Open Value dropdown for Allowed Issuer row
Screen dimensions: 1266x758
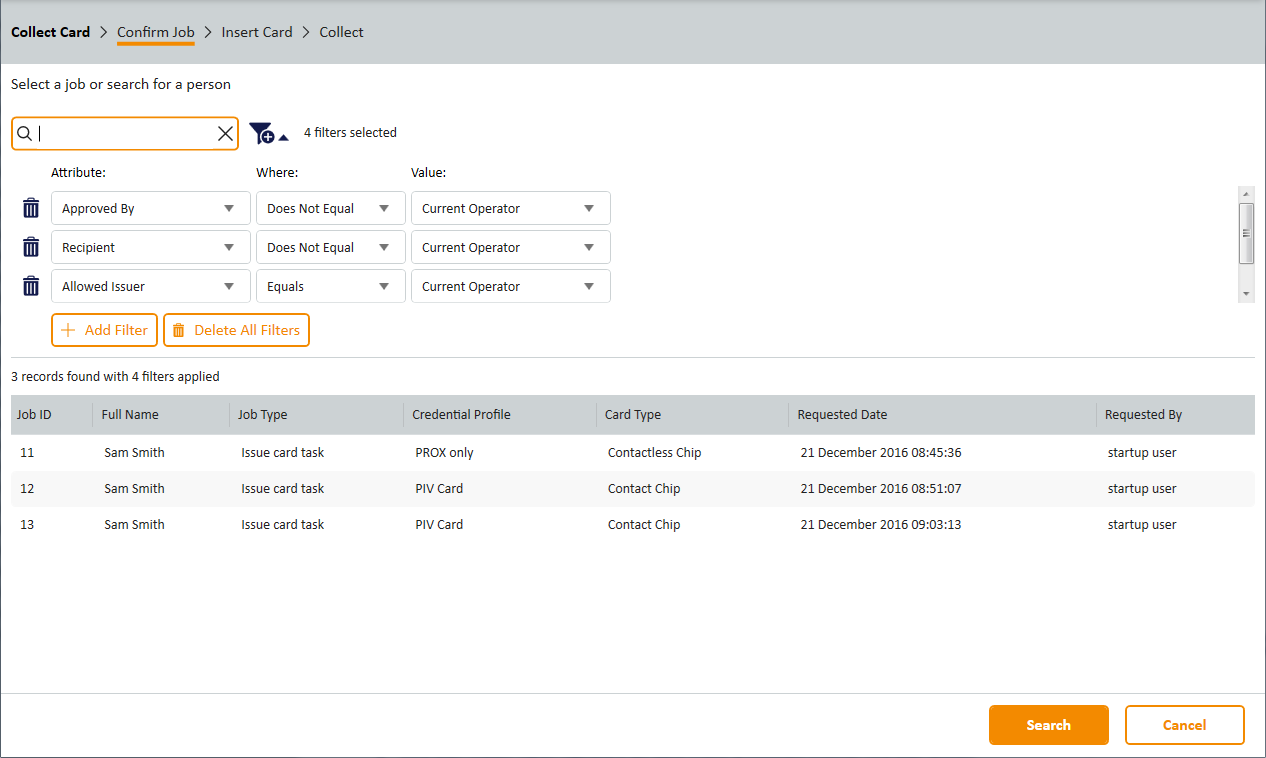coord(510,286)
